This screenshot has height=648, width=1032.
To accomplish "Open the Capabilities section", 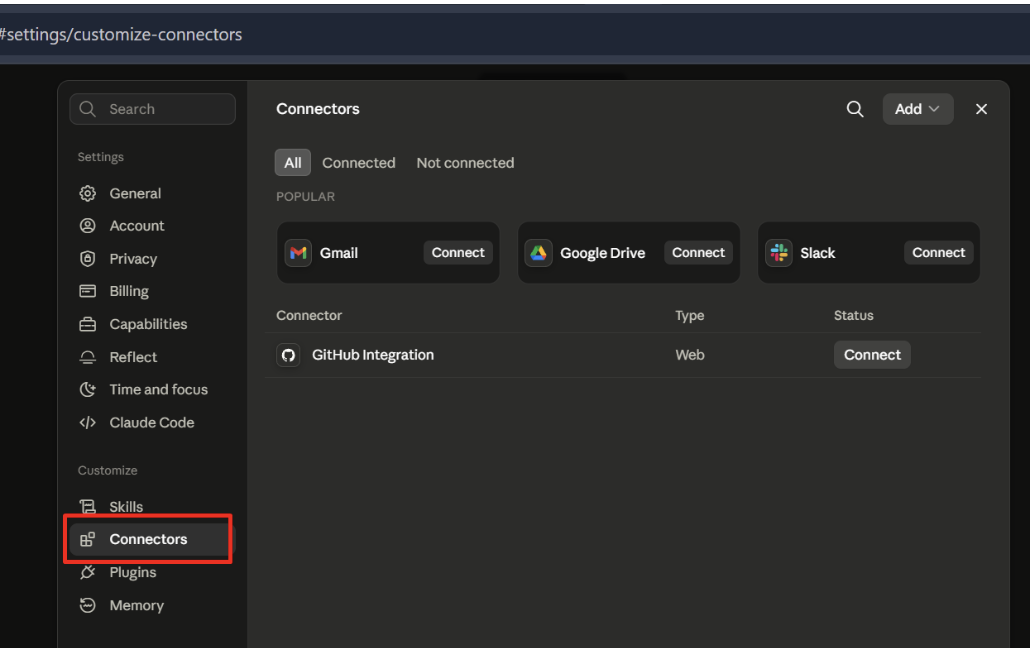I will click(x=153, y=324).
